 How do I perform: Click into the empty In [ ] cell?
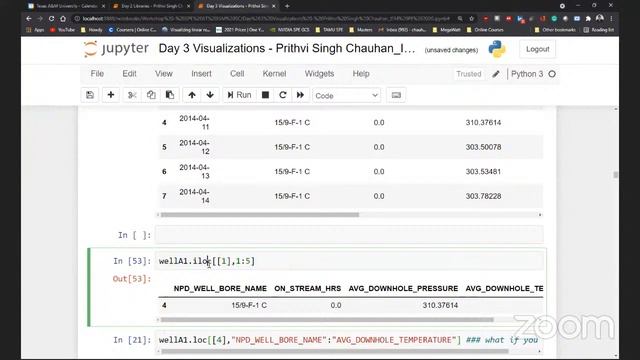click(x=349, y=235)
